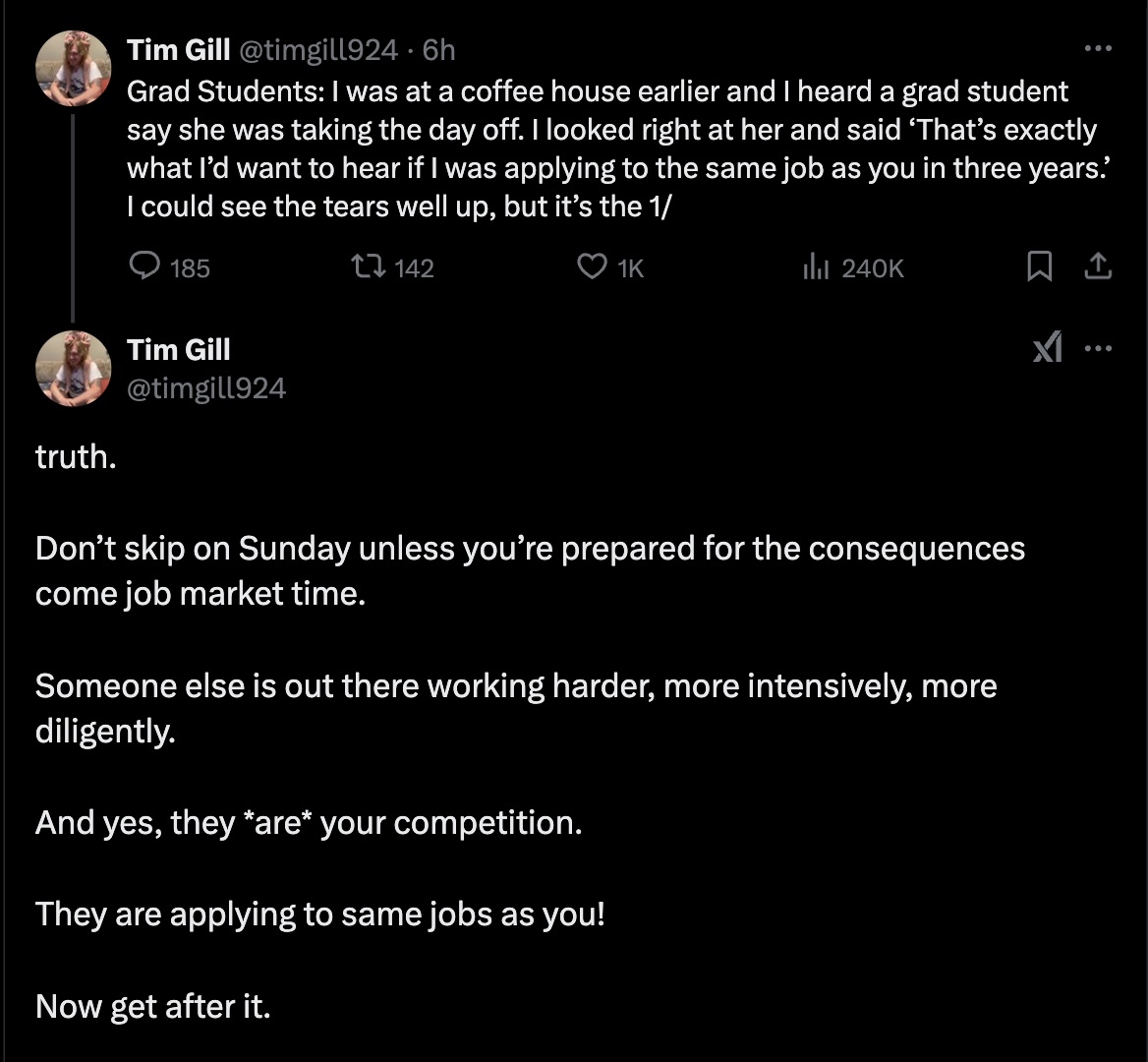The width and height of the screenshot is (1148, 1062).
Task: Click Tim Gill's avatar on top tweet
Action: click(x=74, y=68)
